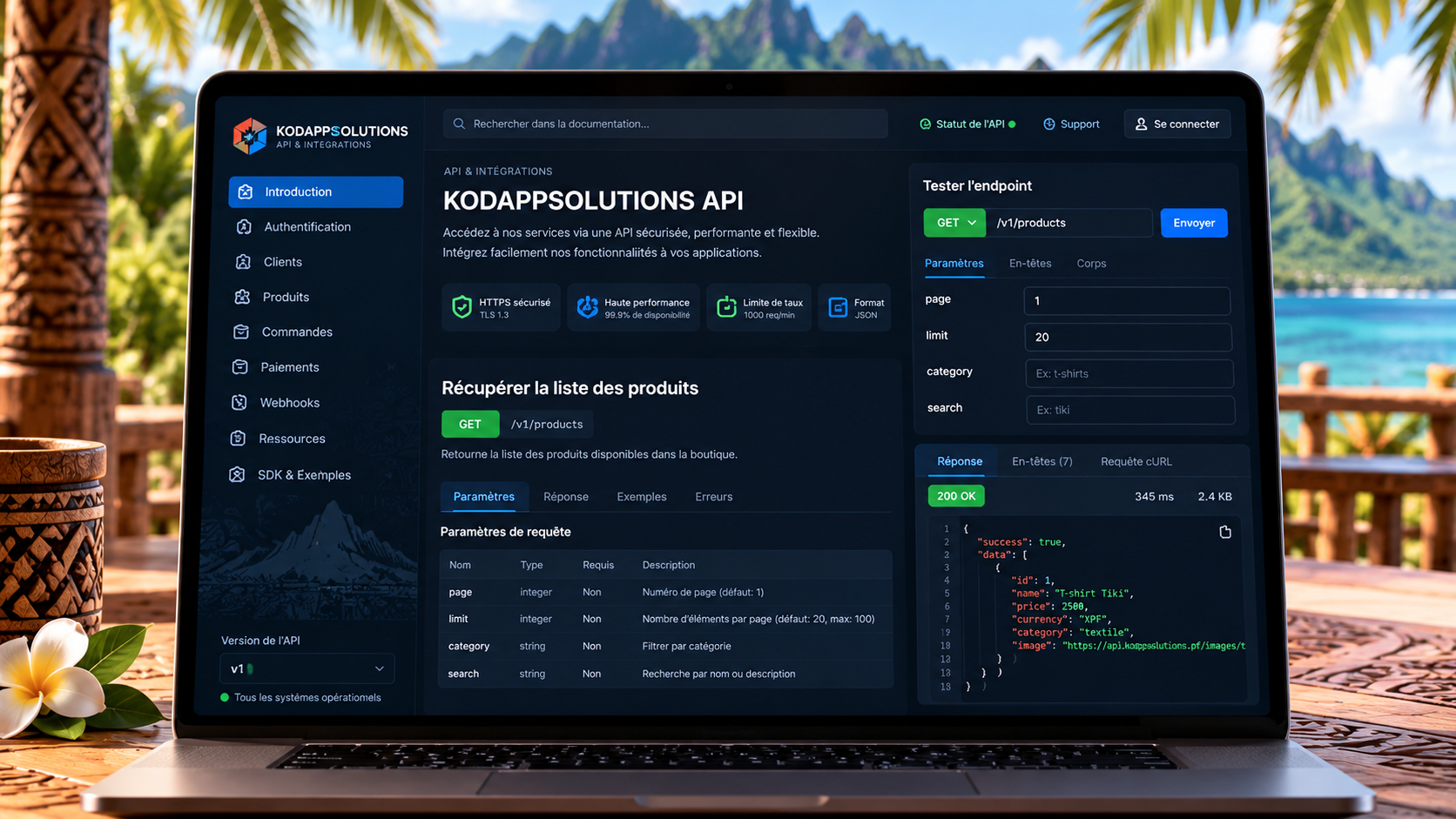The height and width of the screenshot is (819, 1456).
Task: Click the Limite de taux icon
Action: pos(726,306)
